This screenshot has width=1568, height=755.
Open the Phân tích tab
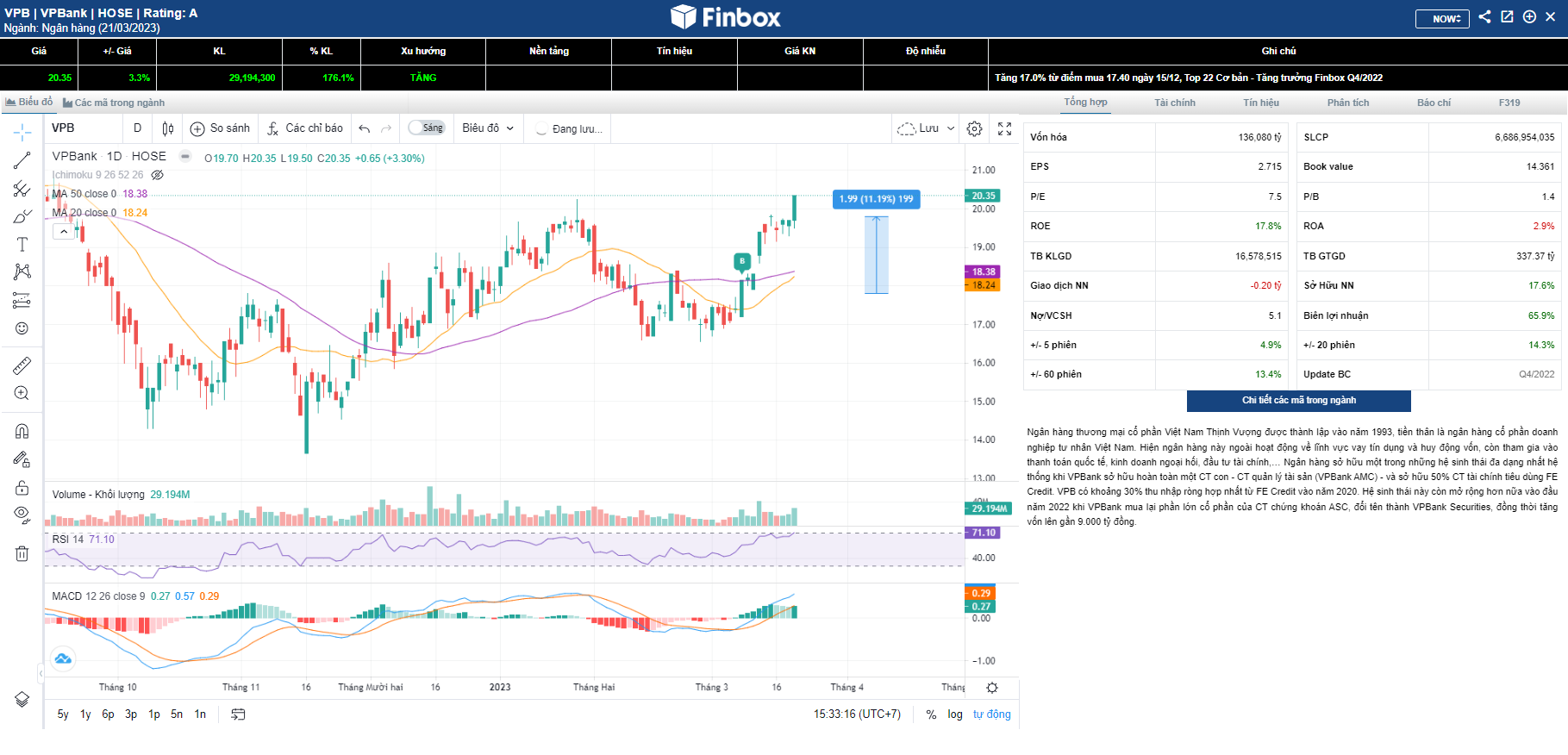(x=1348, y=103)
